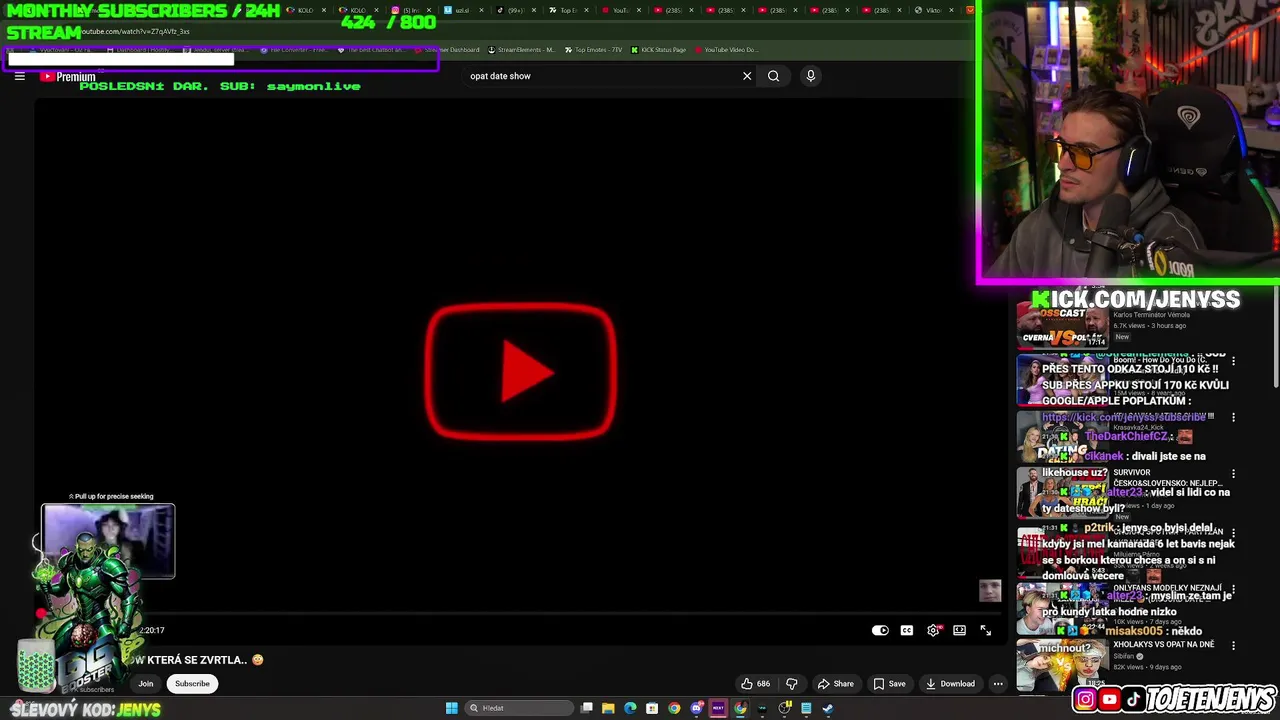This screenshot has width=1280, height=720.
Task: Go to the YouTube Premium home logo
Action: (68, 77)
